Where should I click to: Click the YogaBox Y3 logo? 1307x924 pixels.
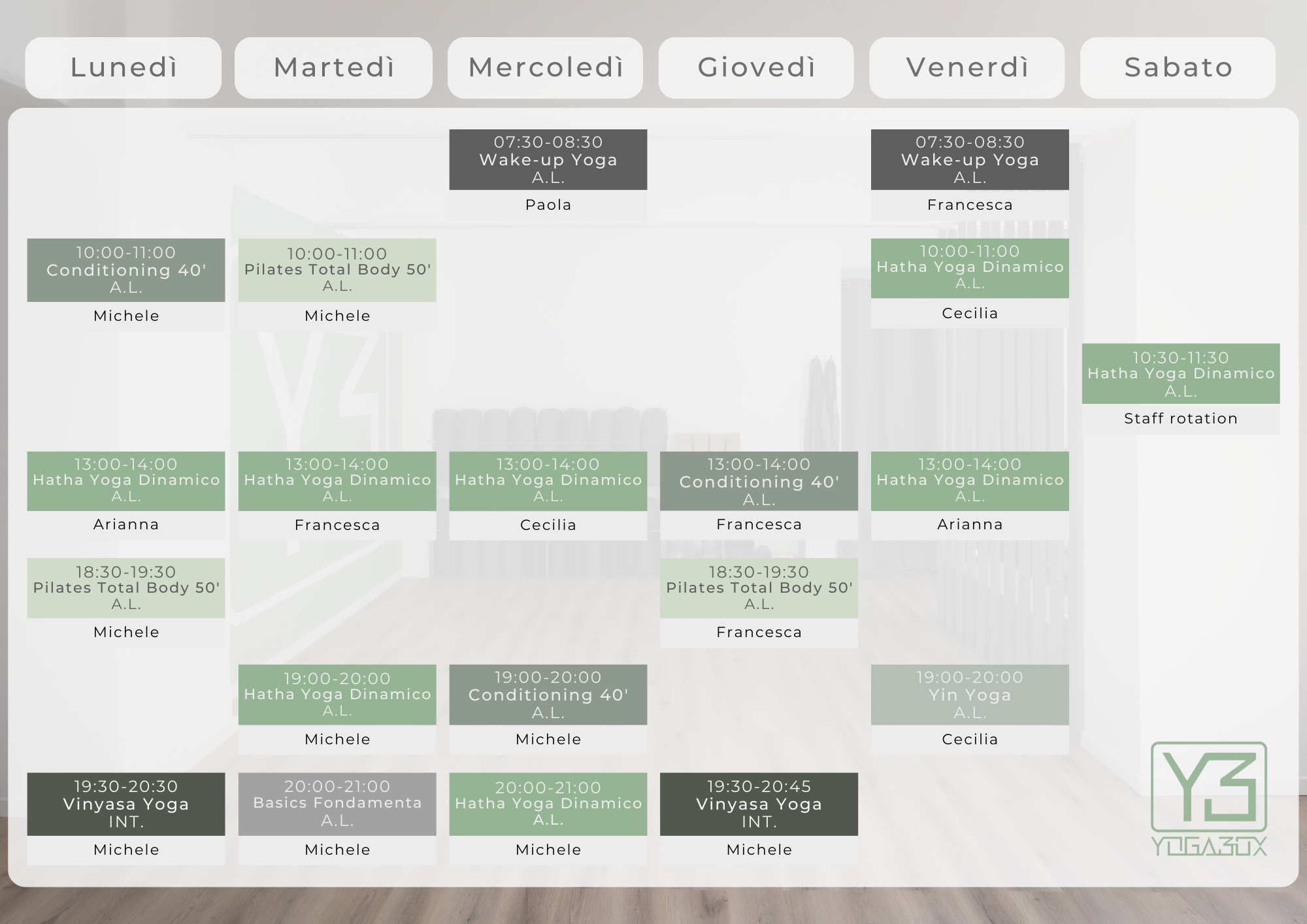click(x=1208, y=798)
